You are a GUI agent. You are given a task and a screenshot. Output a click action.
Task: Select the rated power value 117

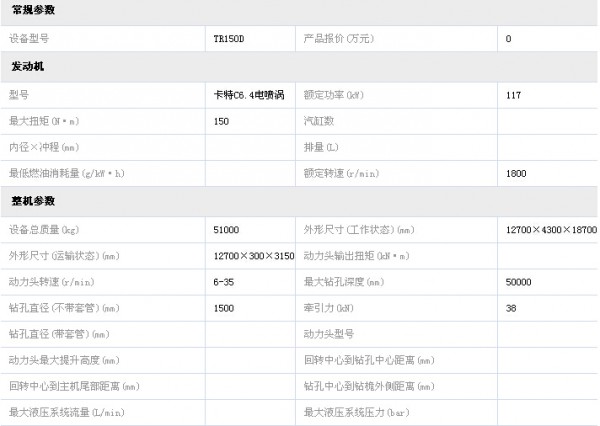514,94
